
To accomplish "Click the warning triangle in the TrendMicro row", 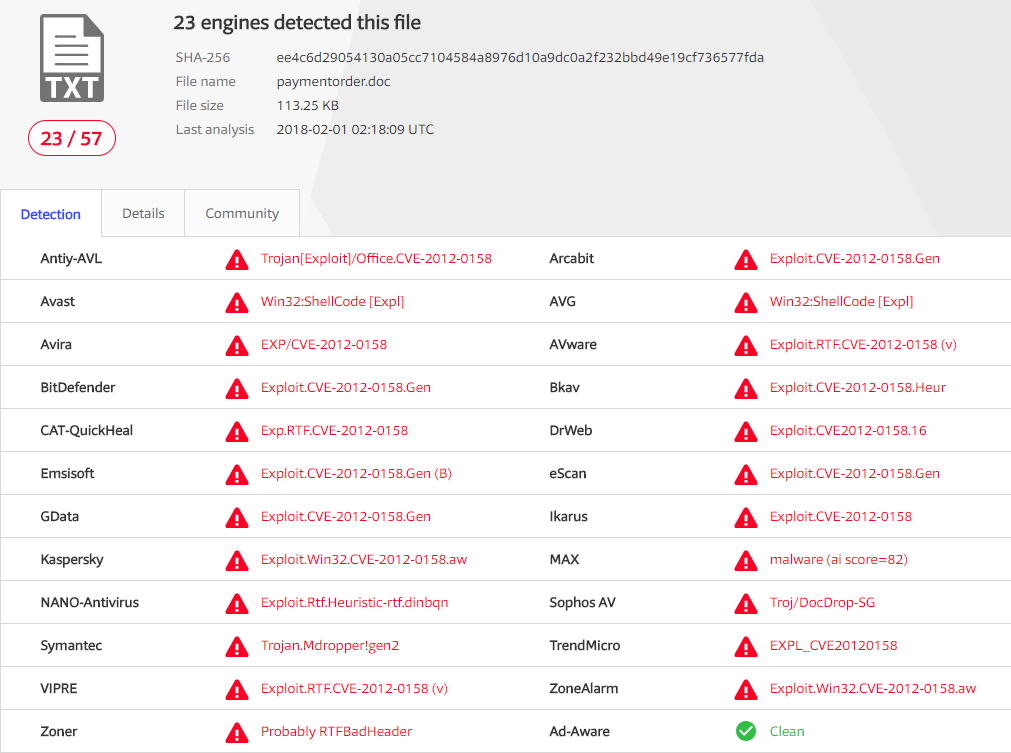I will [x=746, y=646].
